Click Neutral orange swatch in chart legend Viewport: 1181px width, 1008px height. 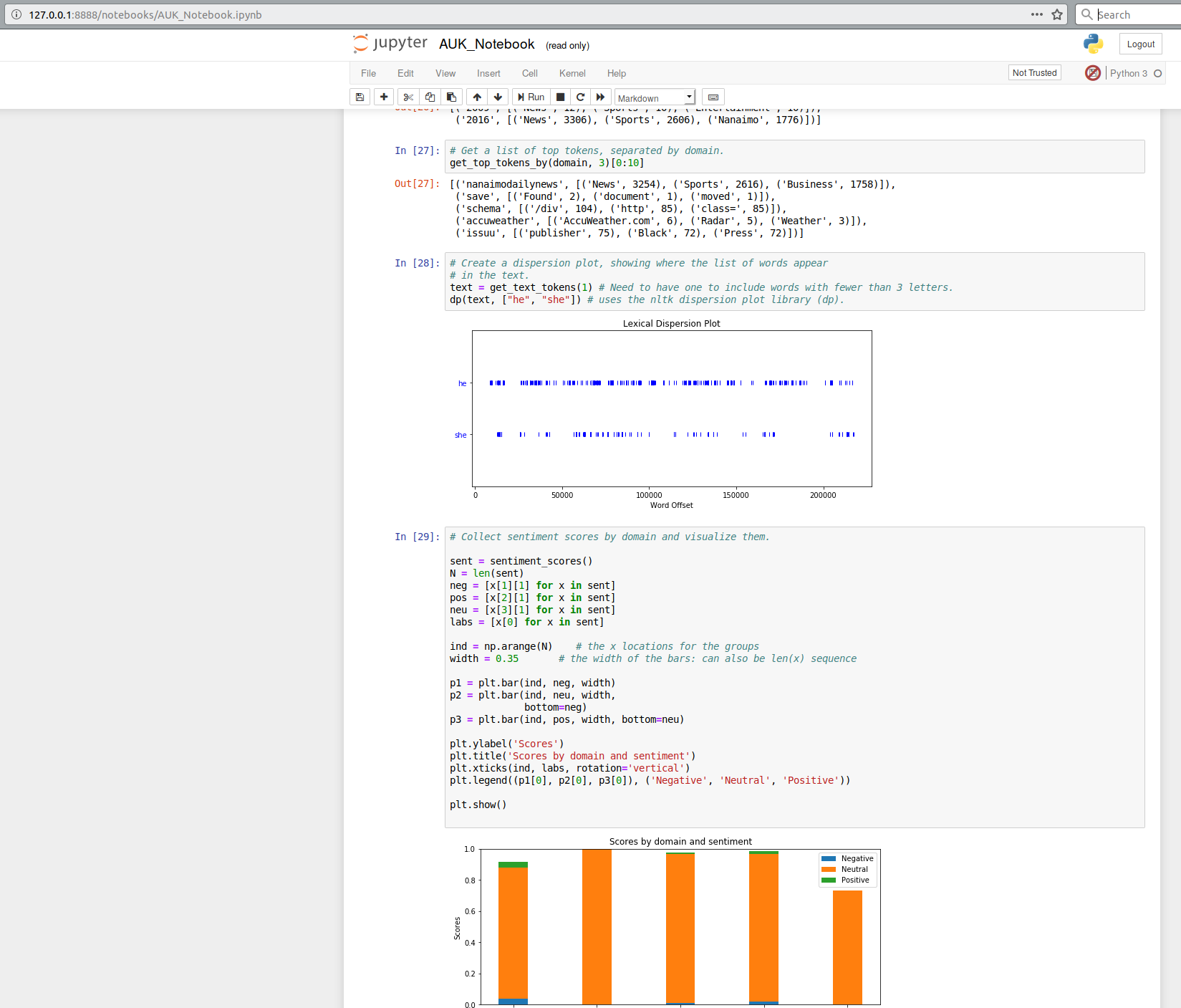point(829,869)
